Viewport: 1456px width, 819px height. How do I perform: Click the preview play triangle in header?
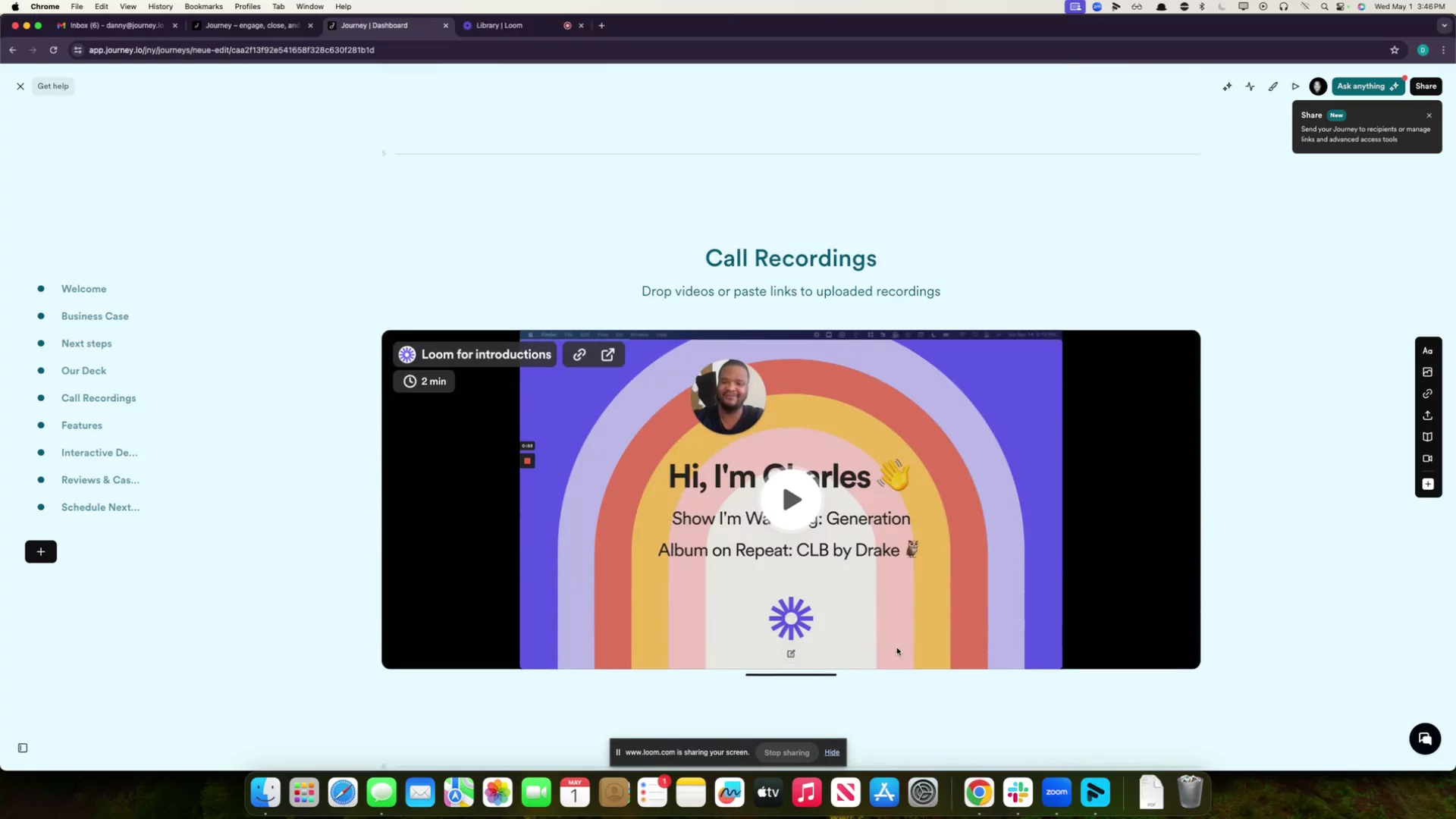point(1295,86)
